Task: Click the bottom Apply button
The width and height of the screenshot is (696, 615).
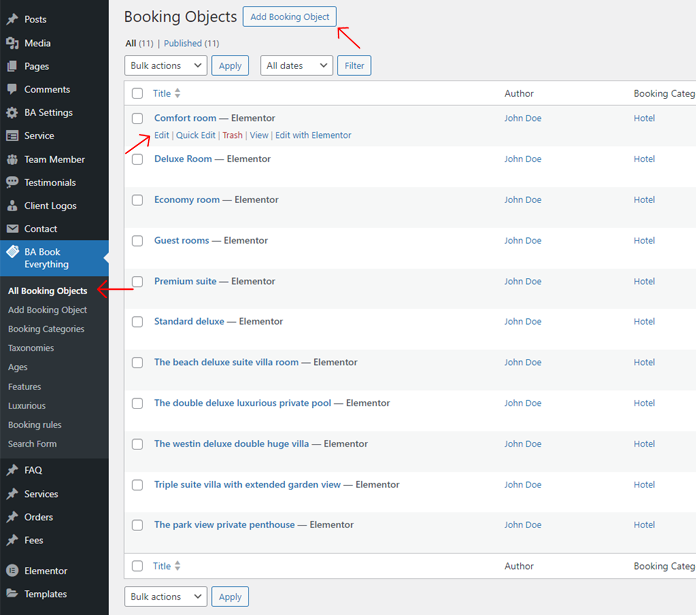Action: pos(230,597)
